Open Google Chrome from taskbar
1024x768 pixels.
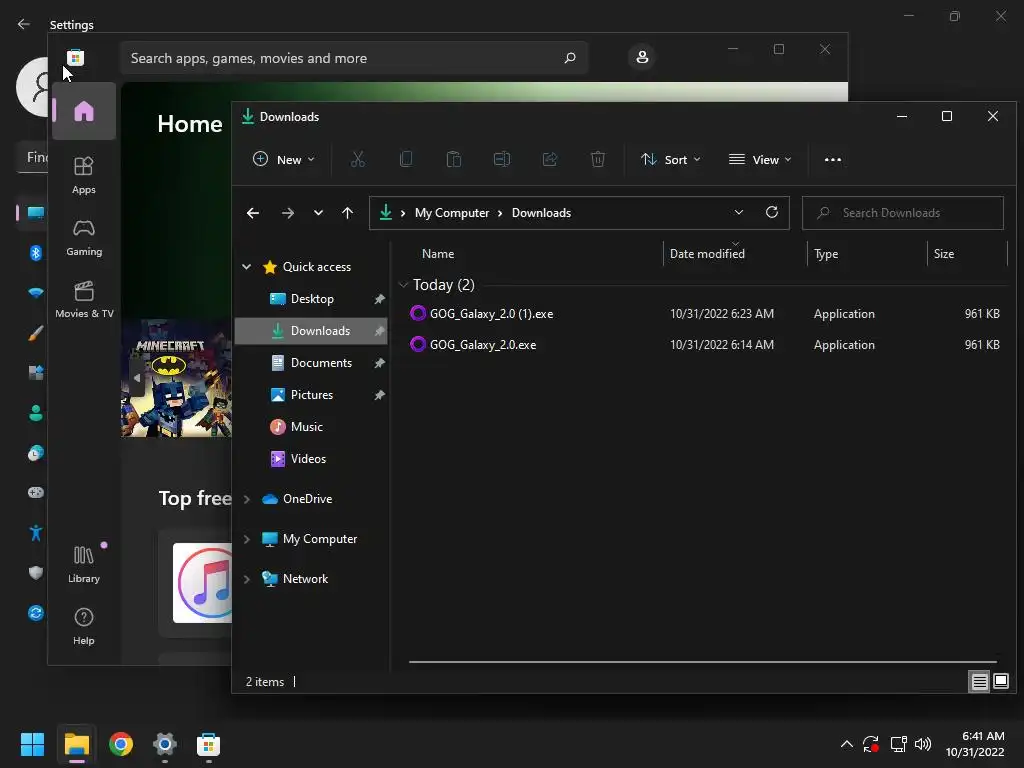pos(121,744)
